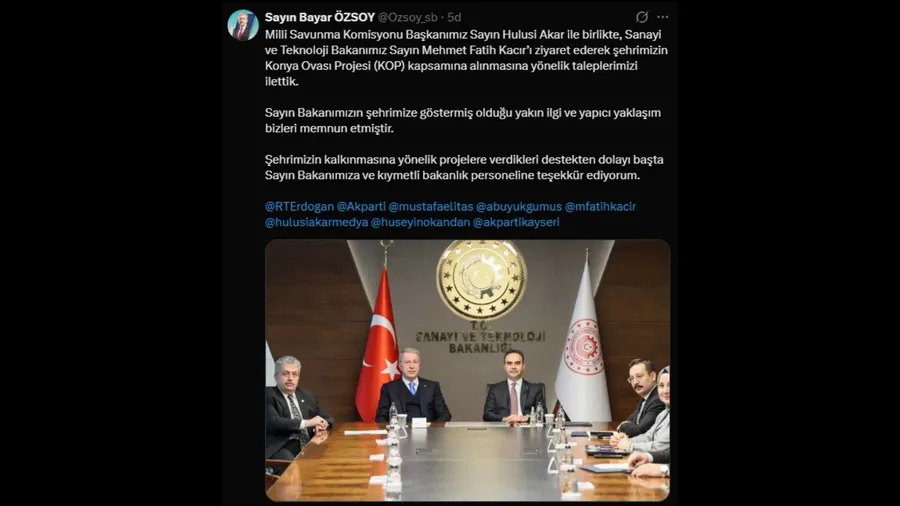Open the 5d timestamp link

coord(454,17)
